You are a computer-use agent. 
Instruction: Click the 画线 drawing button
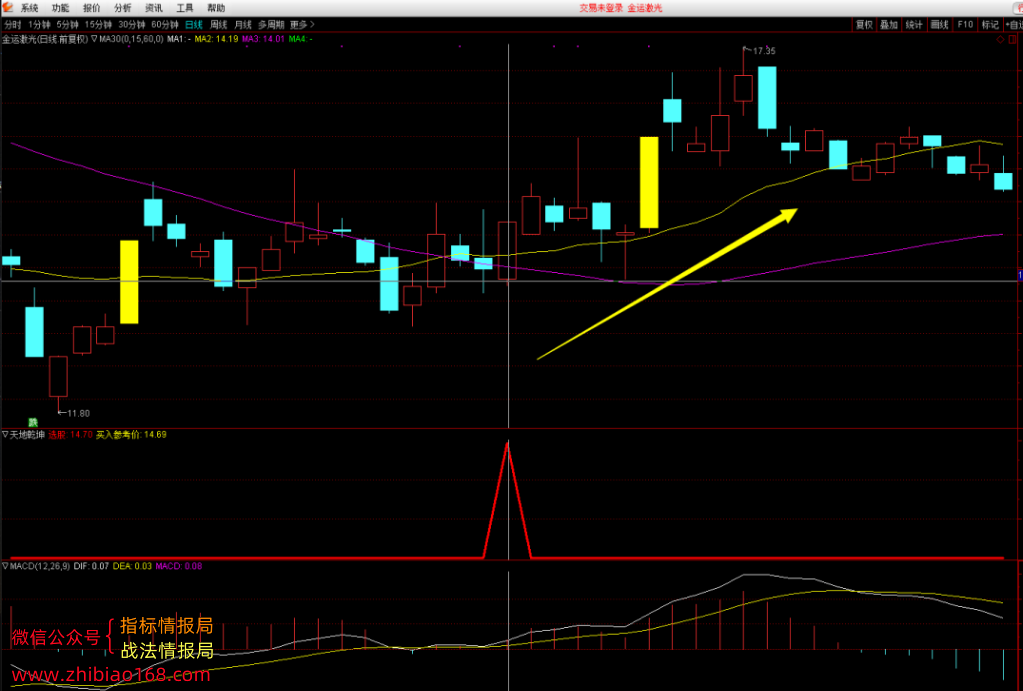(939, 25)
